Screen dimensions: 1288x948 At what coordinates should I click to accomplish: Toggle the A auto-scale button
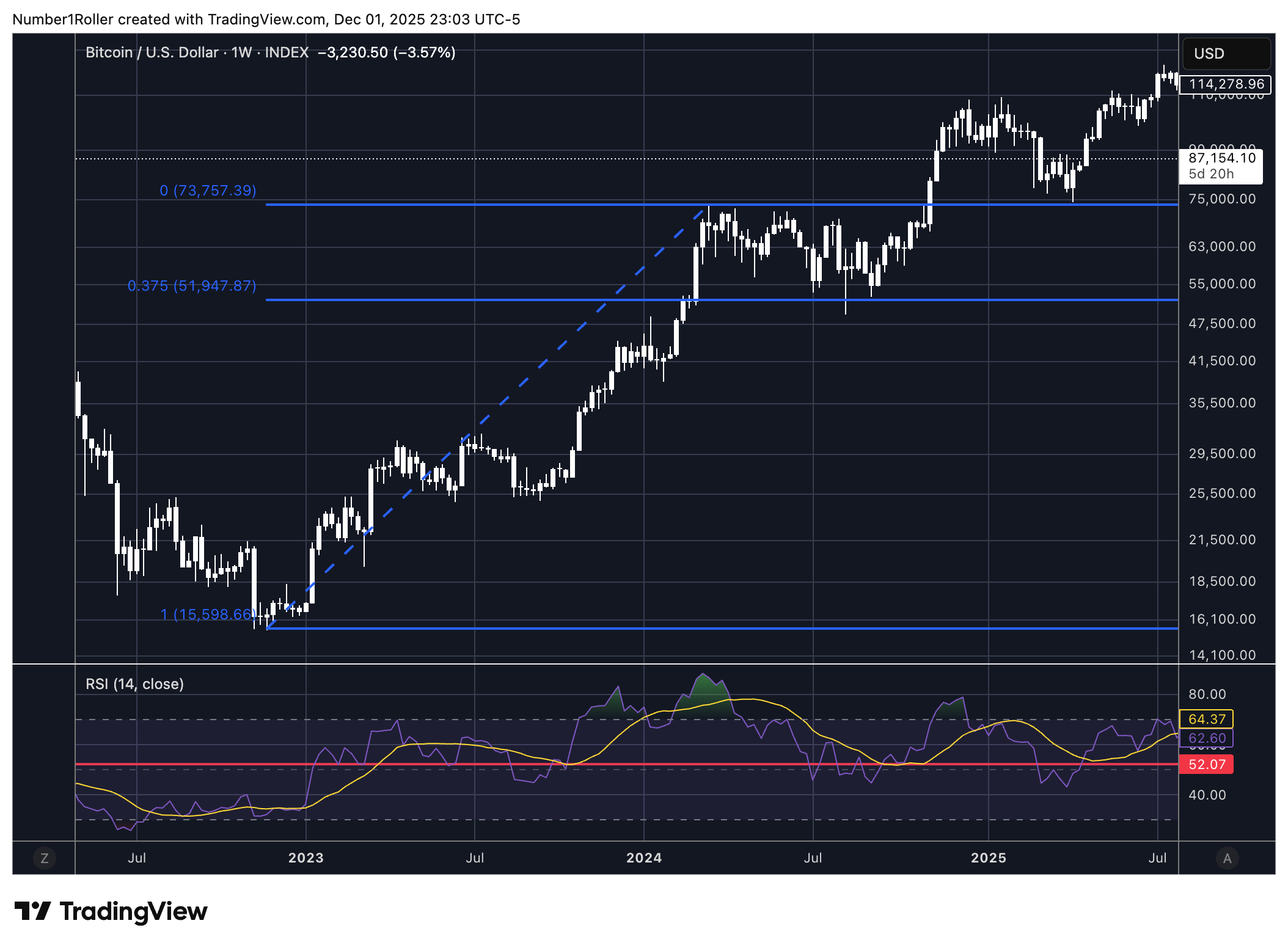1227,858
